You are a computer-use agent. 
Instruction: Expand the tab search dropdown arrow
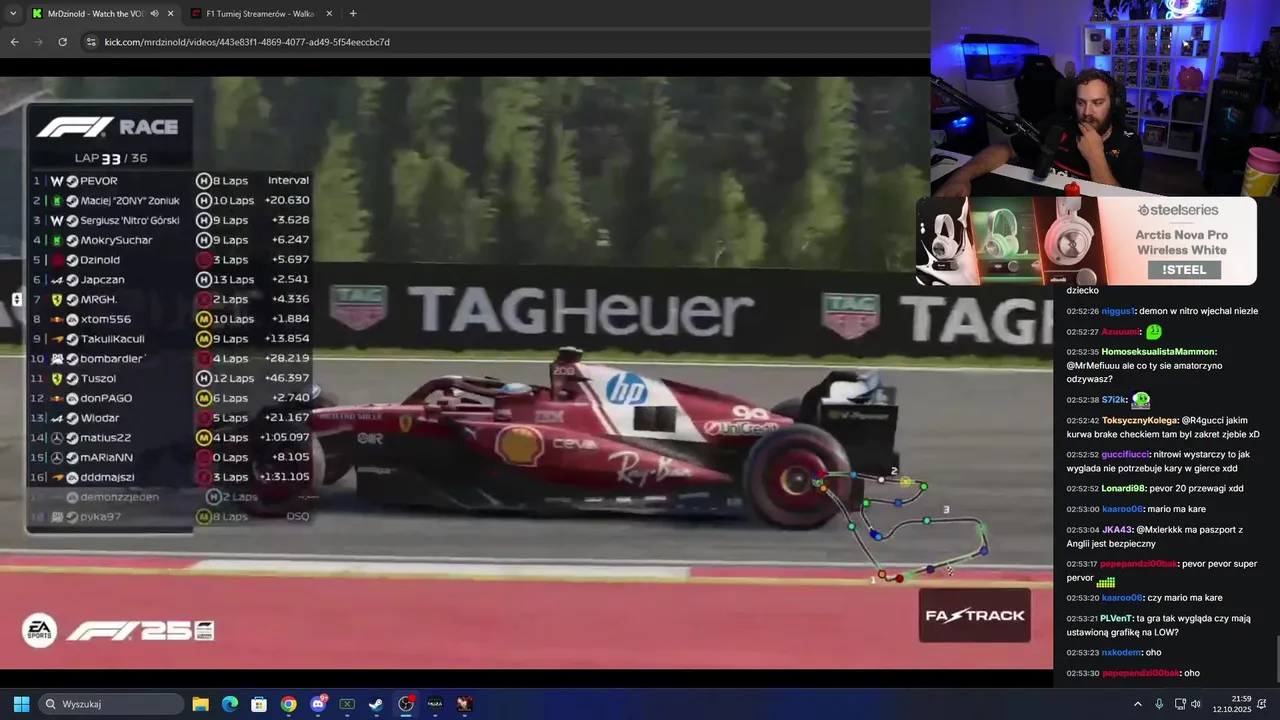point(12,14)
